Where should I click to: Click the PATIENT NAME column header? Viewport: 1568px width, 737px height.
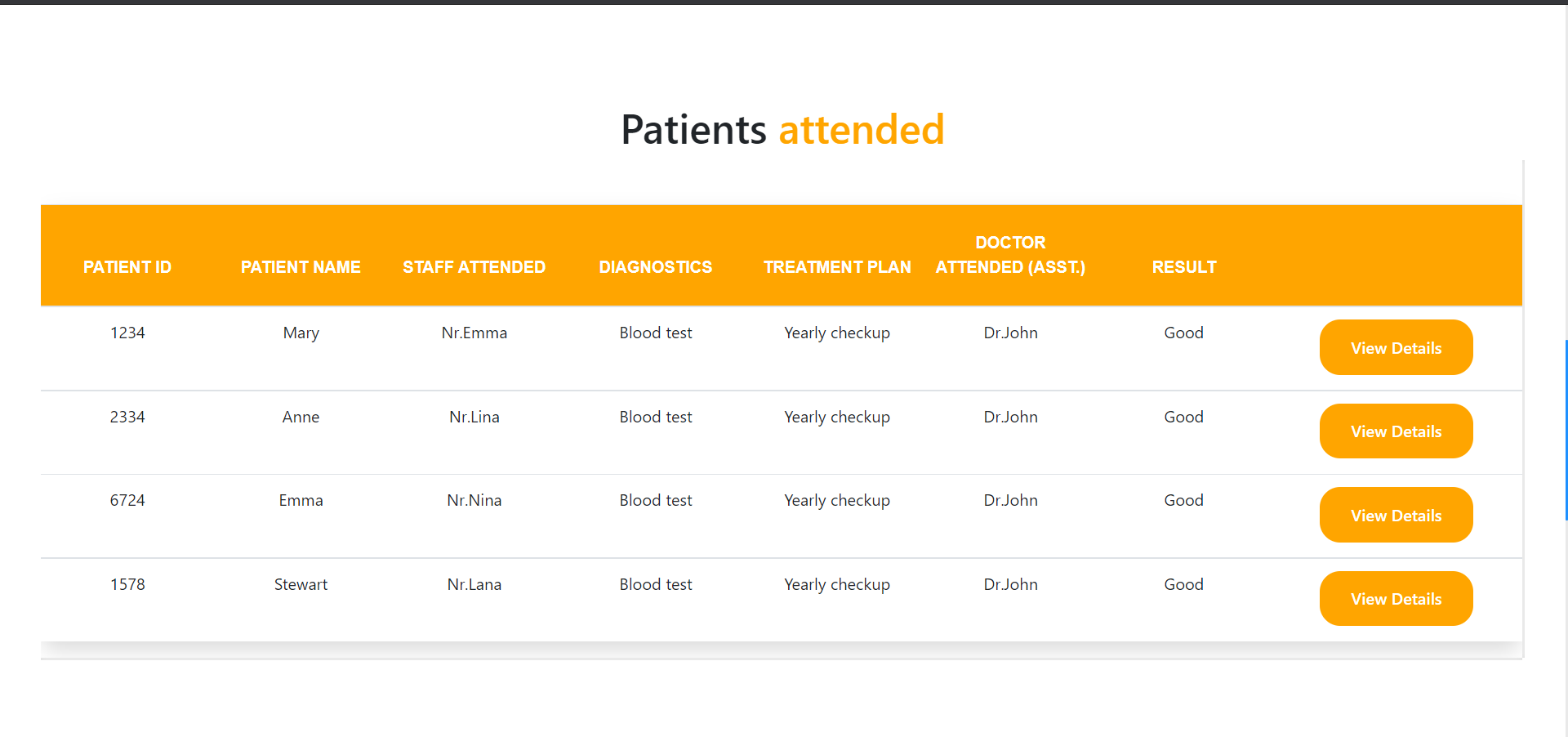[x=301, y=267]
